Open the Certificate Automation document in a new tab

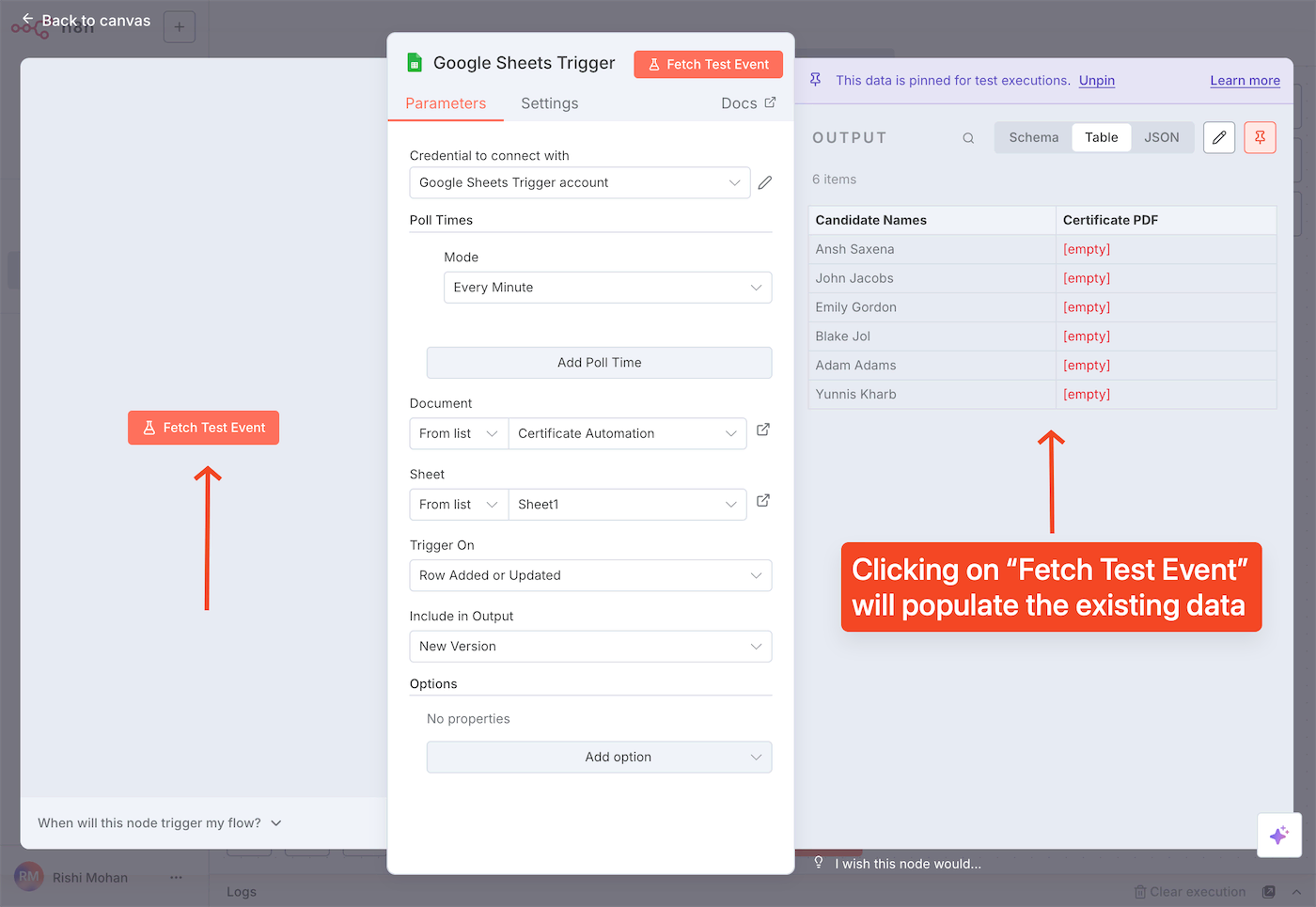coord(763,430)
